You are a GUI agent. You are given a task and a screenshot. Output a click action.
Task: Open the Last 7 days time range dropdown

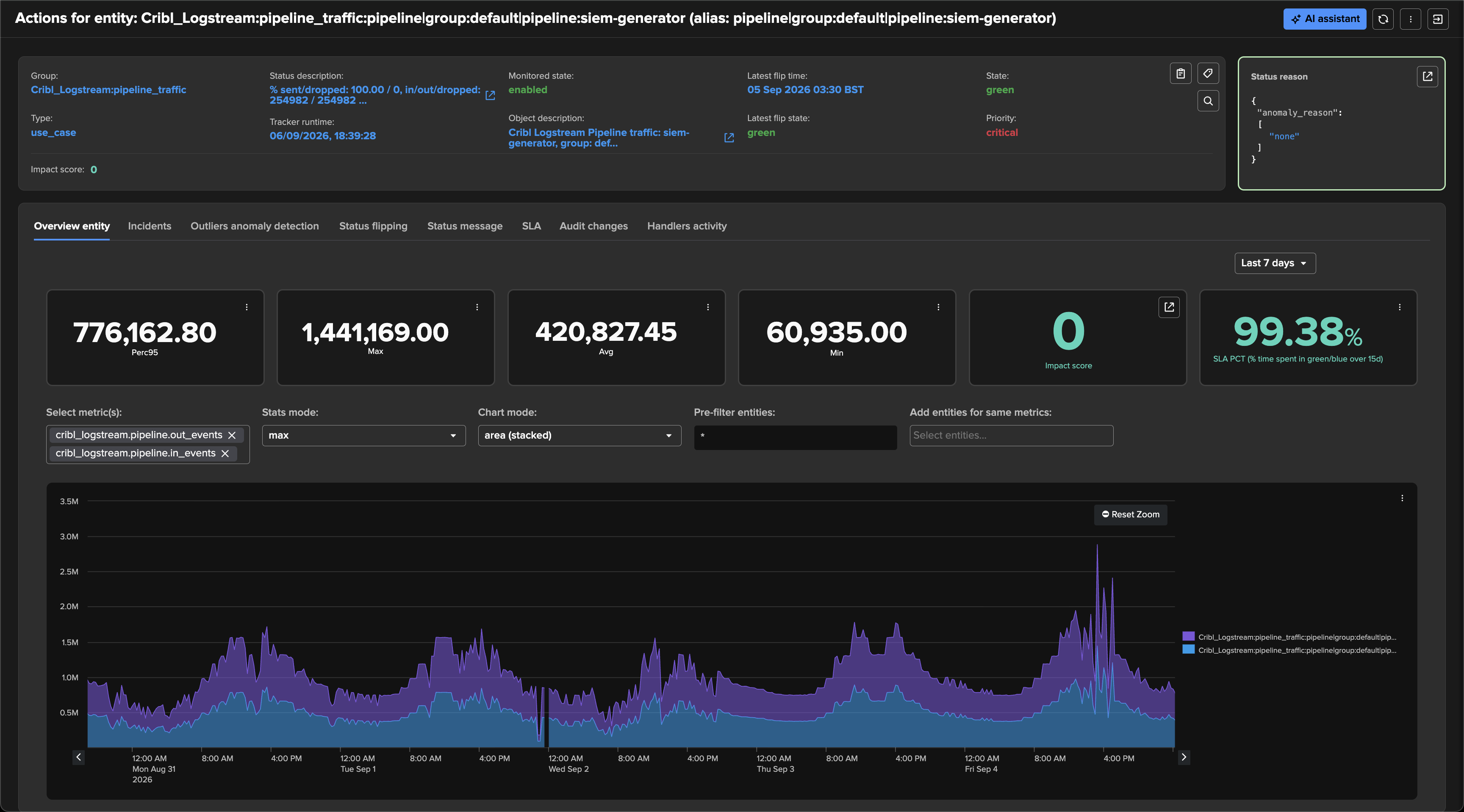(x=1275, y=263)
